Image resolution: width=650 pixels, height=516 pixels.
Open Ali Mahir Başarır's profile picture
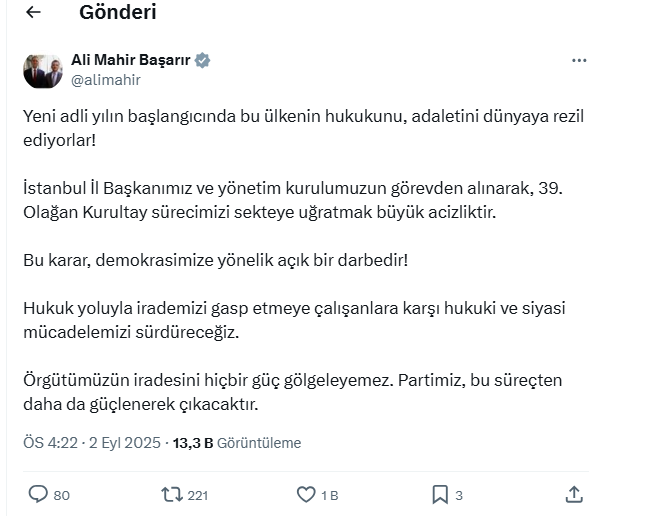pos(43,71)
